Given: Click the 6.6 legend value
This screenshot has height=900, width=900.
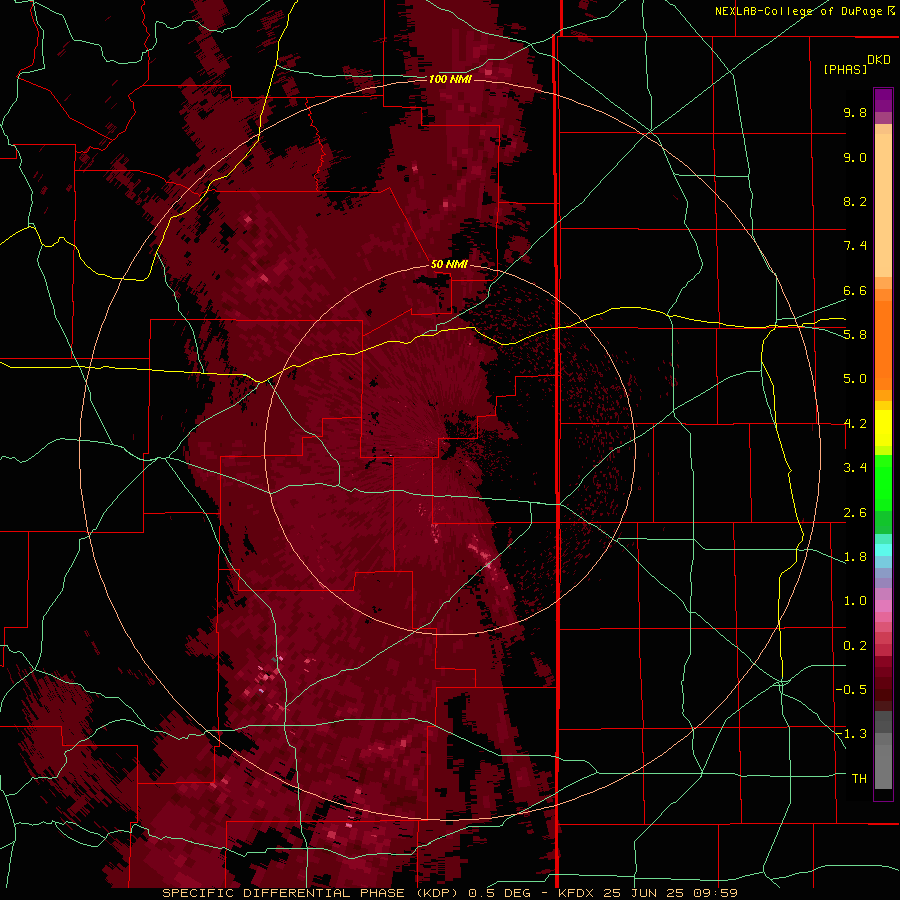Looking at the screenshot, I should click(x=855, y=290).
